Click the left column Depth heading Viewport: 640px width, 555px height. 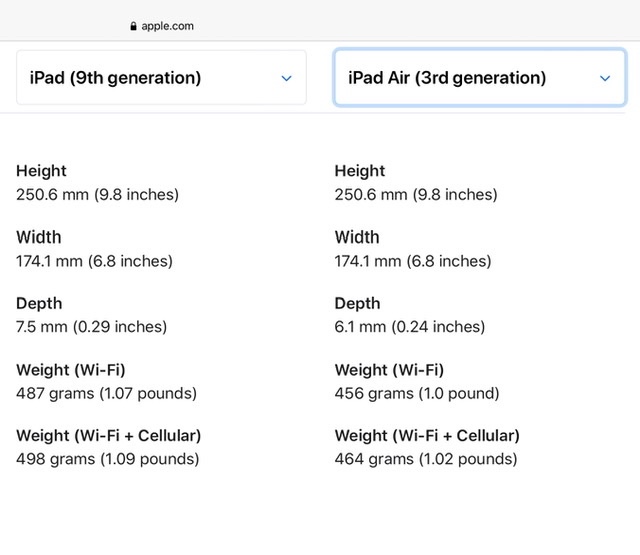(39, 303)
